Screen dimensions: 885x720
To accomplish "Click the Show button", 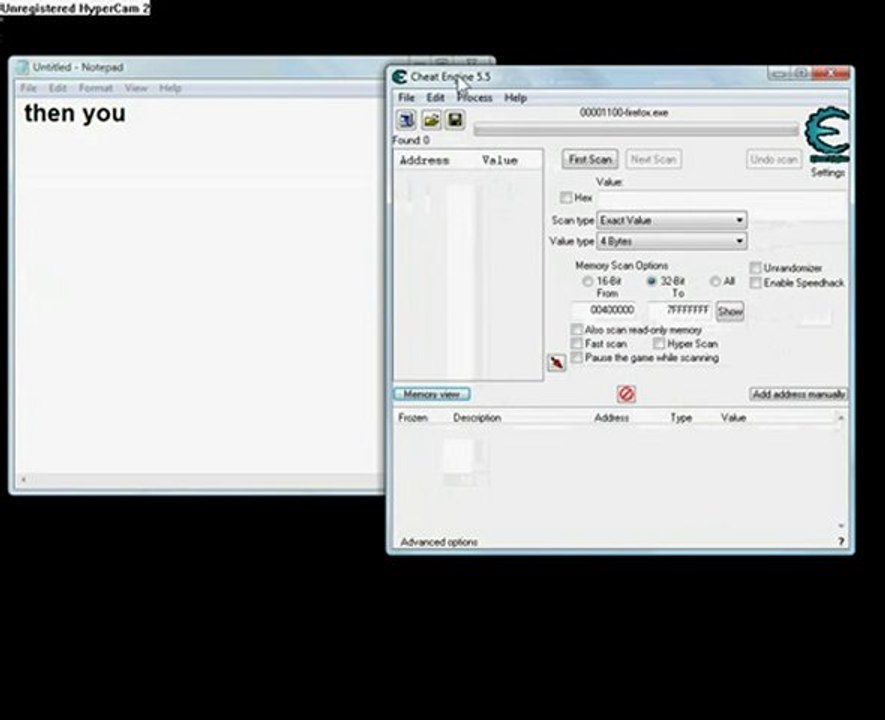I will (730, 311).
